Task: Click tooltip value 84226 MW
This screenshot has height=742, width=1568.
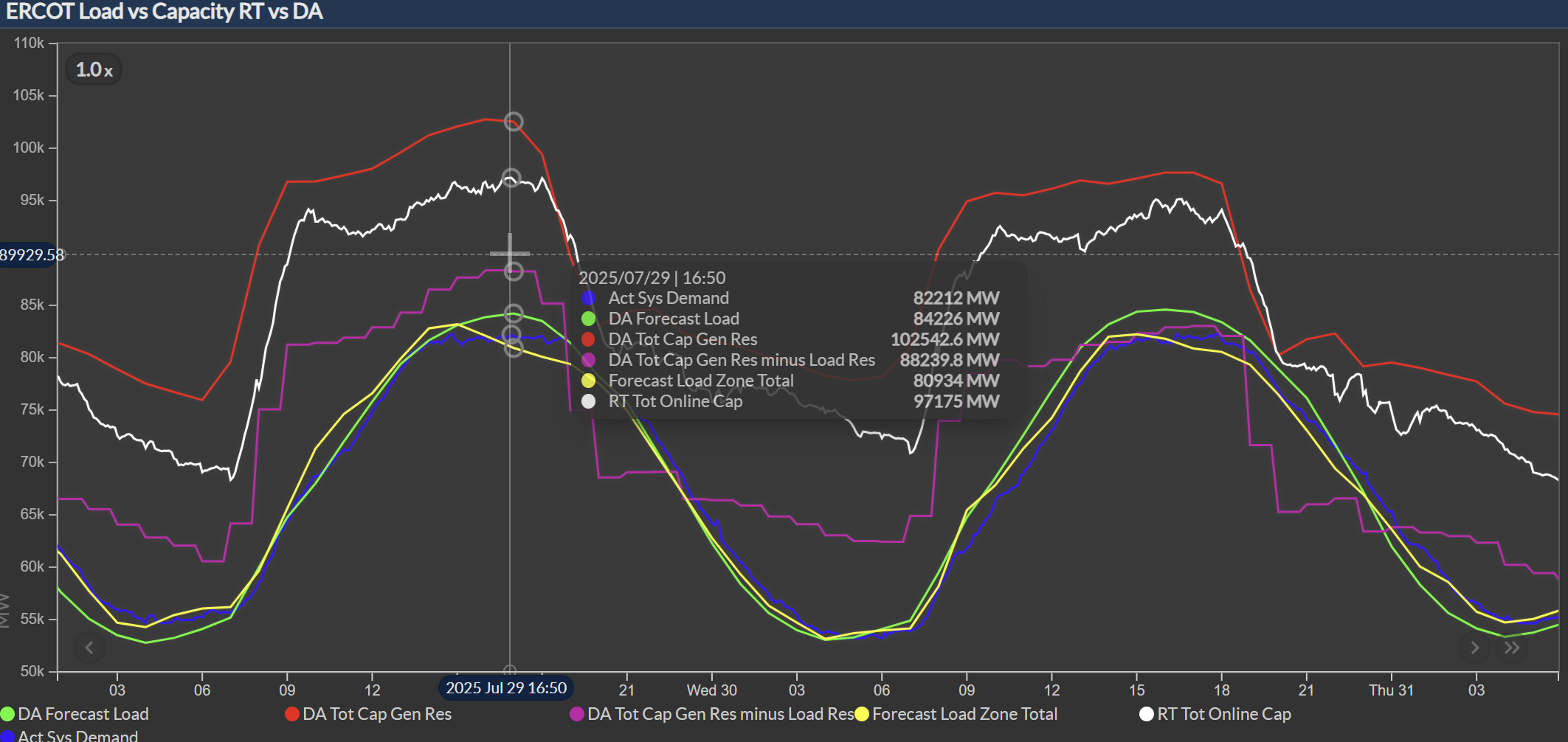Action: (x=956, y=319)
